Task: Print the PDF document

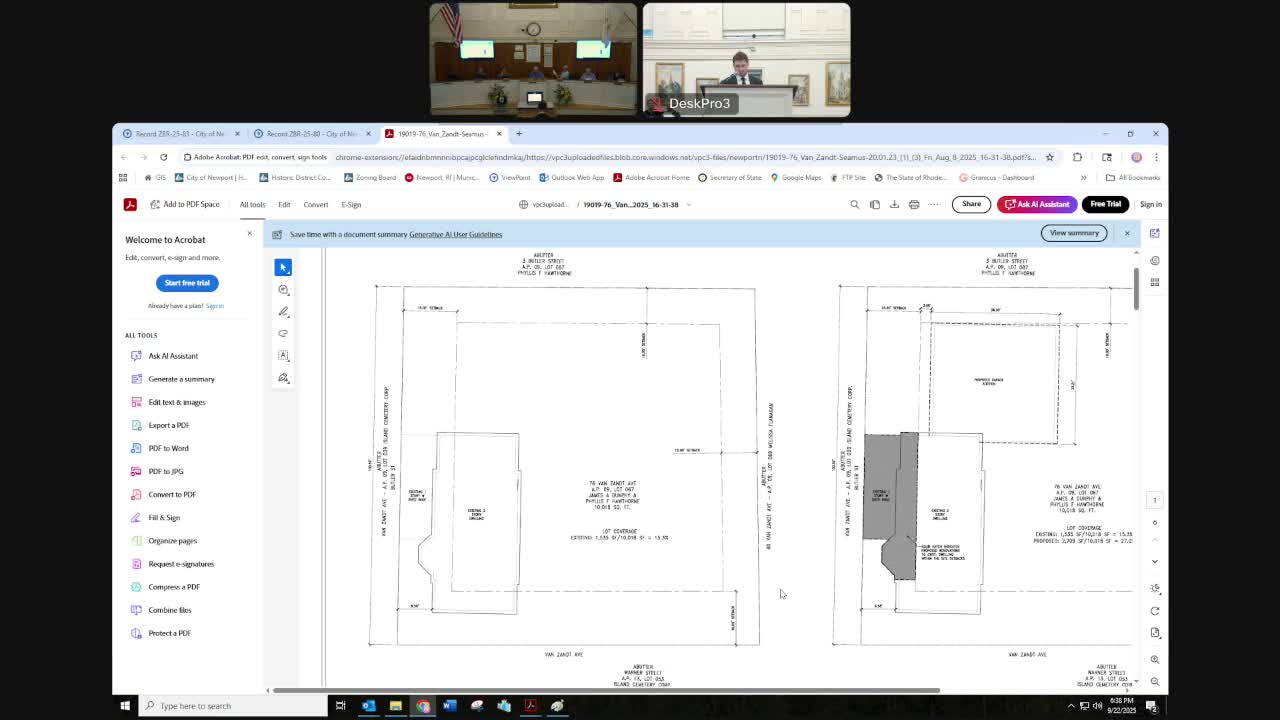Action: (x=914, y=204)
